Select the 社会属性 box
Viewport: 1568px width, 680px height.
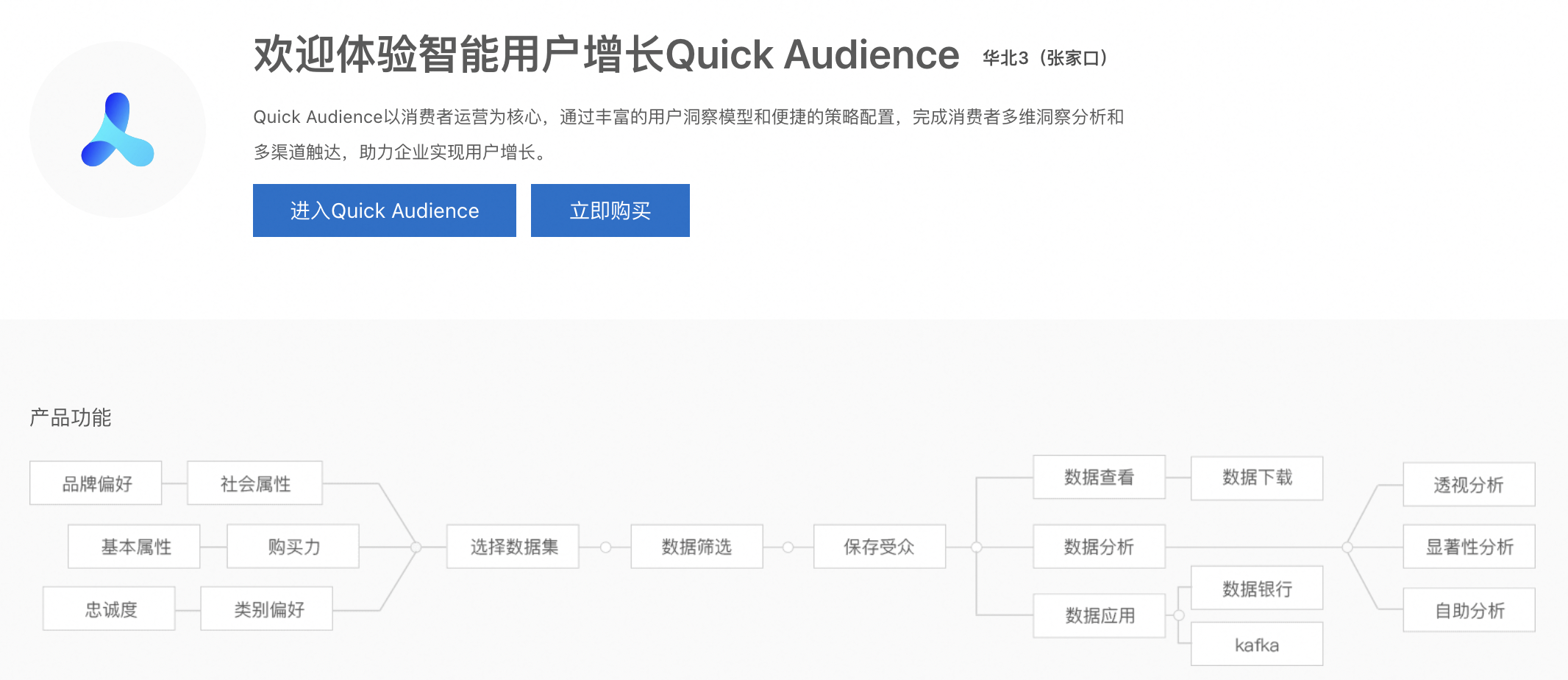tap(254, 483)
